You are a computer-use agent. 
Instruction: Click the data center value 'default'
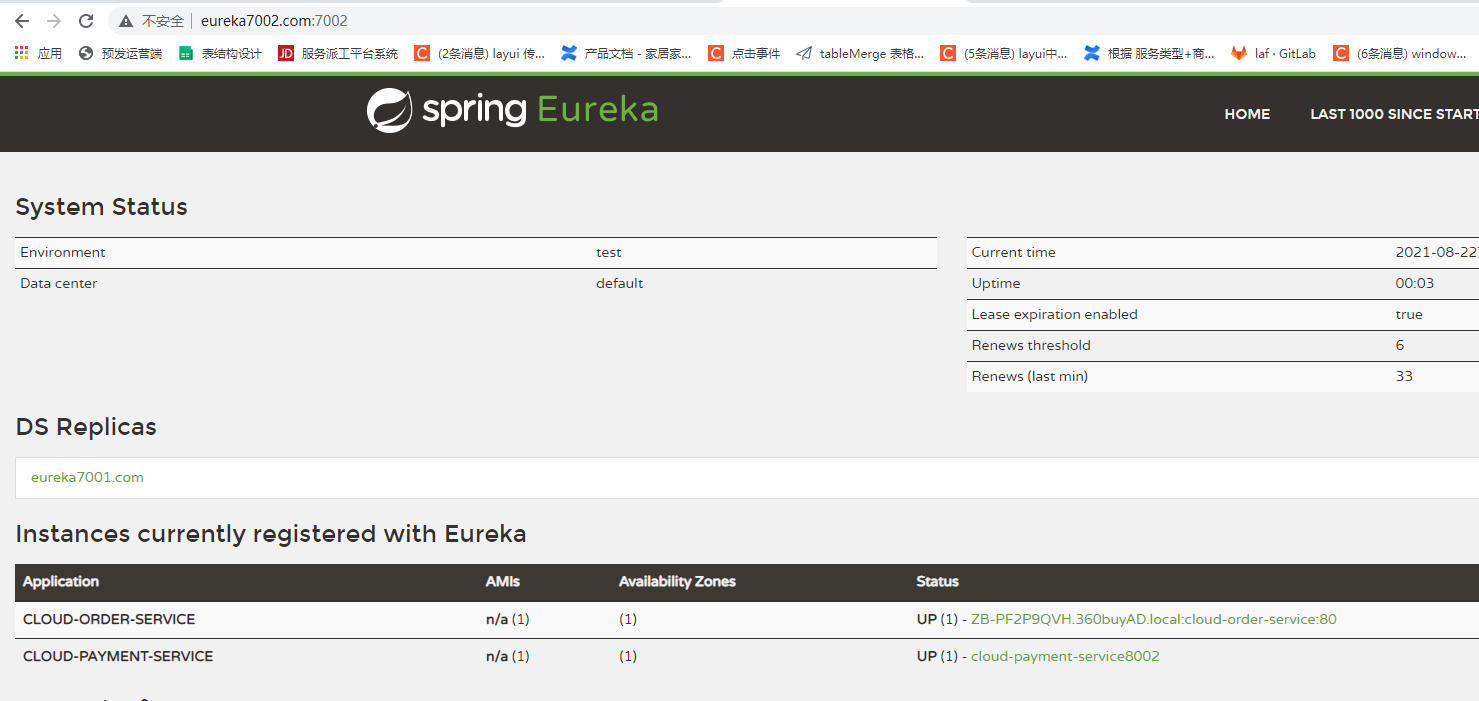(x=620, y=283)
